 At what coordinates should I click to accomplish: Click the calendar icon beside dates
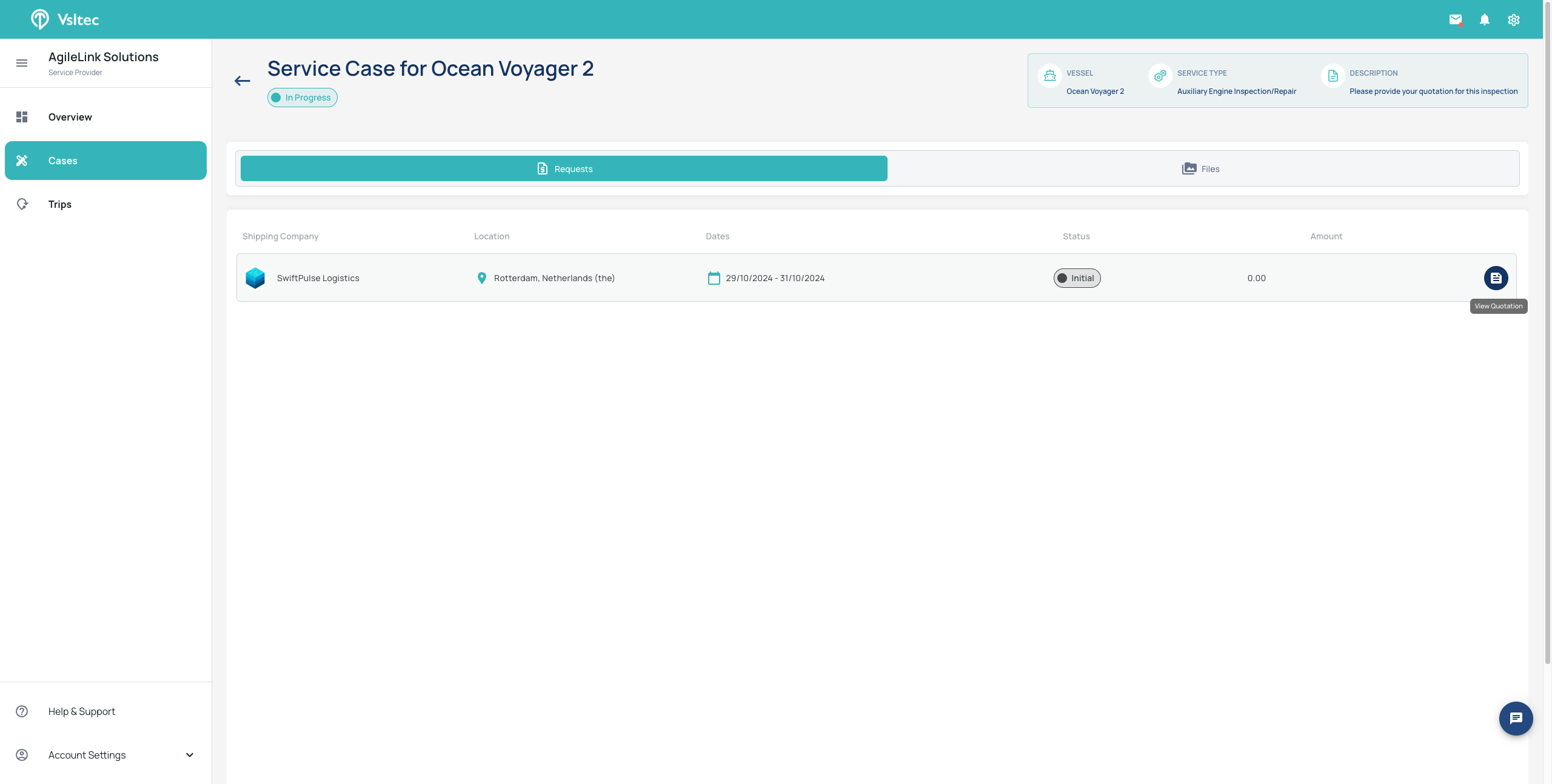(714, 278)
